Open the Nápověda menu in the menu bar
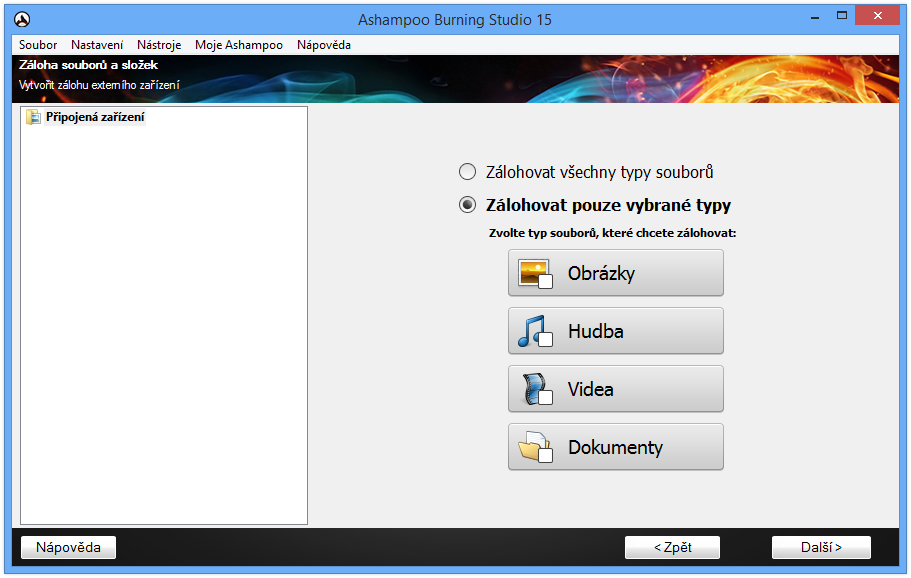This screenshot has width=911, height=578. pos(324,45)
